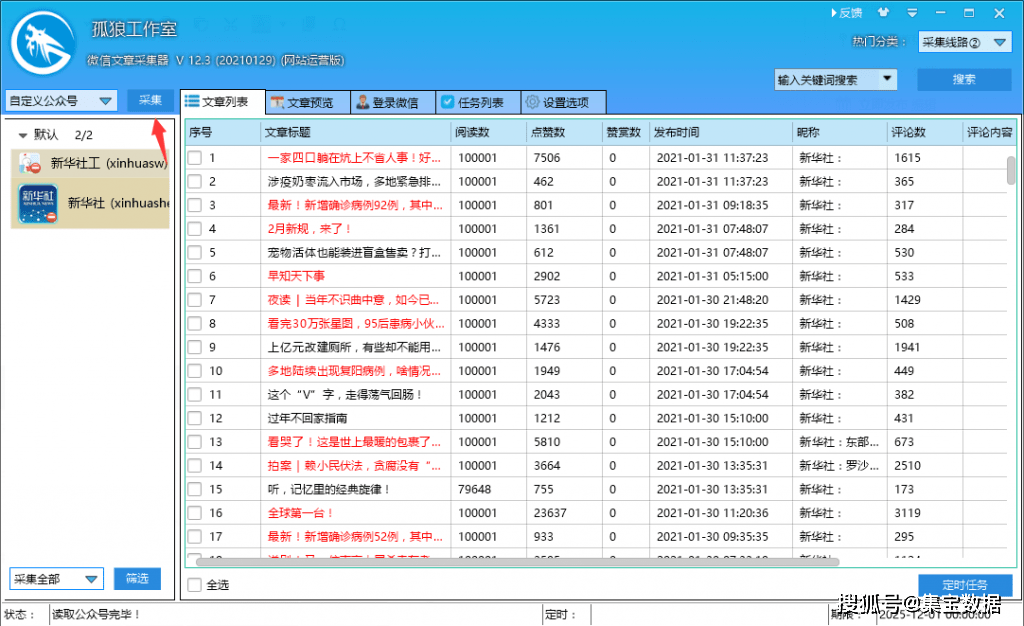Click the 新华社 account avatar thumbnail

pyautogui.click(x=38, y=204)
